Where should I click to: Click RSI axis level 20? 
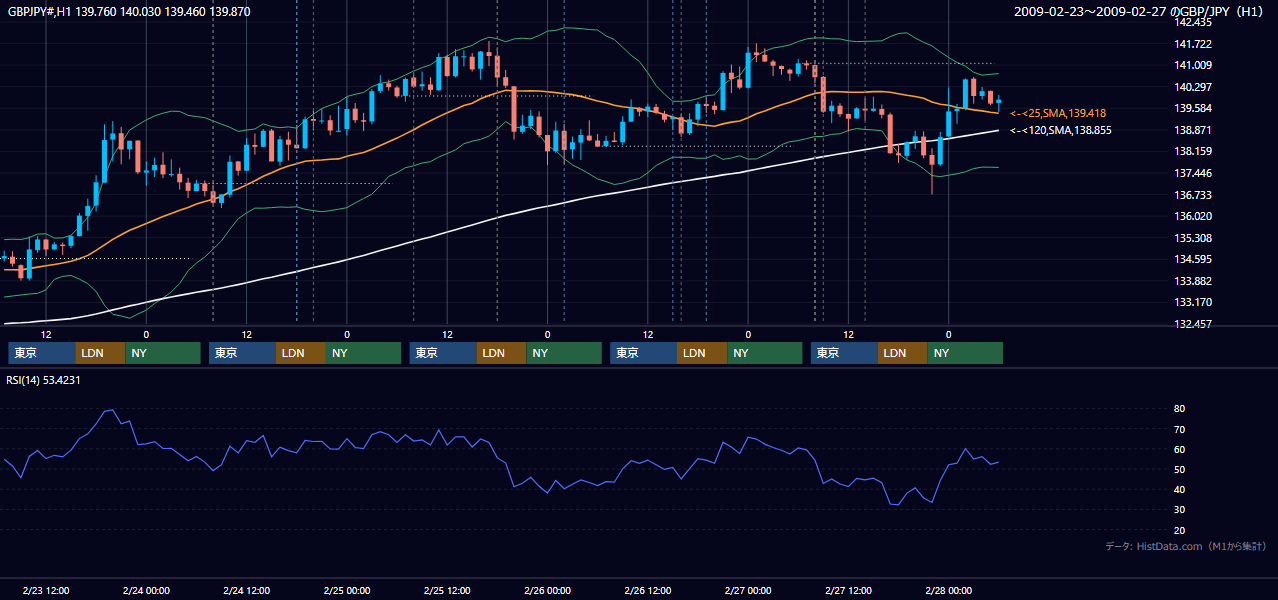tap(1179, 530)
